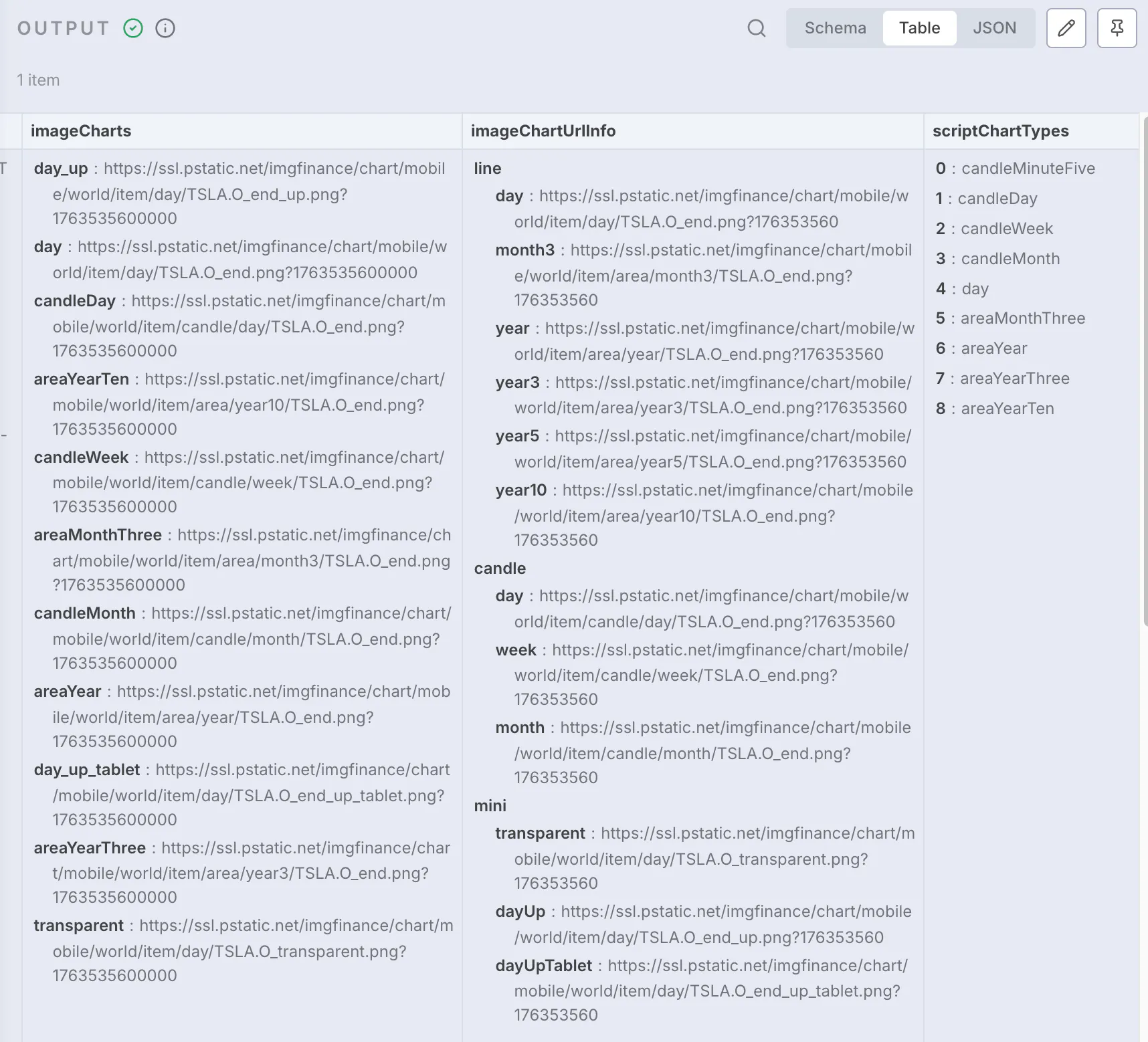Click the areaYearTen entry in scriptChartTypes
Image resolution: width=1148 pixels, height=1042 pixels.
pos(1007,409)
